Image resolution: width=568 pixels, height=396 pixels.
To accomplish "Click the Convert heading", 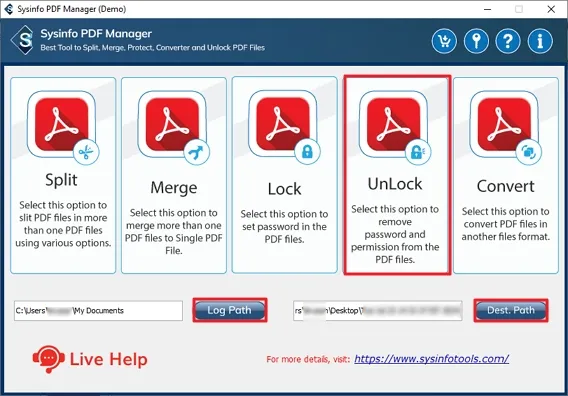I will coord(506,186).
